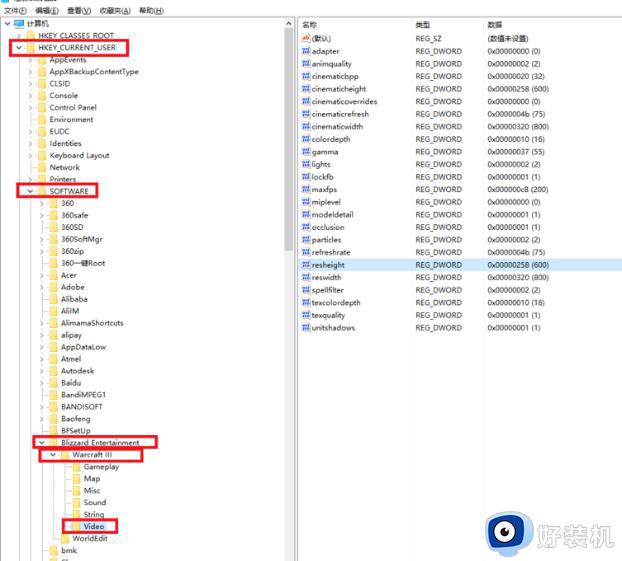Collapse the Warcraft III key
622x561 pixels.
[x=53, y=455]
